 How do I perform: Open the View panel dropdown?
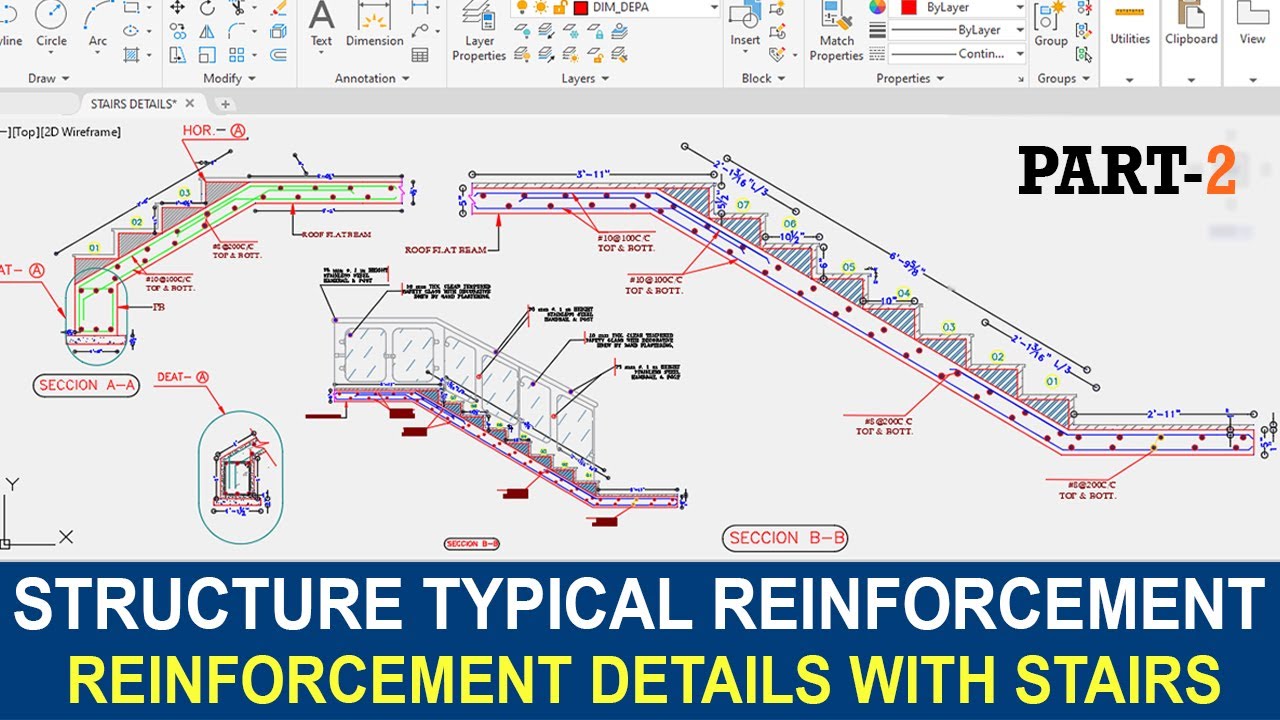(1252, 80)
